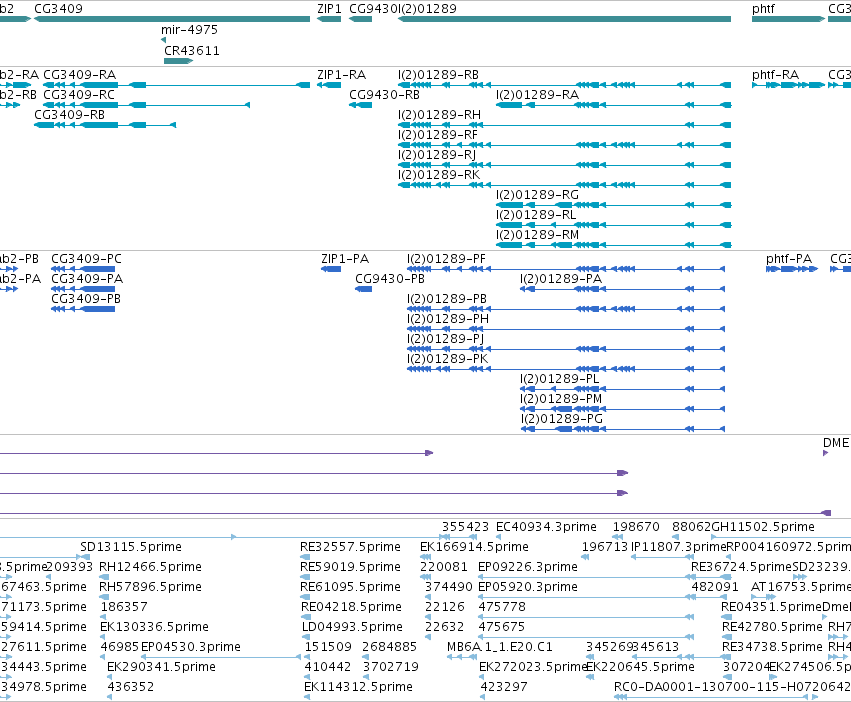Click transcript l(2)01289-RH
This screenshot has height=702, width=851.
(439, 115)
